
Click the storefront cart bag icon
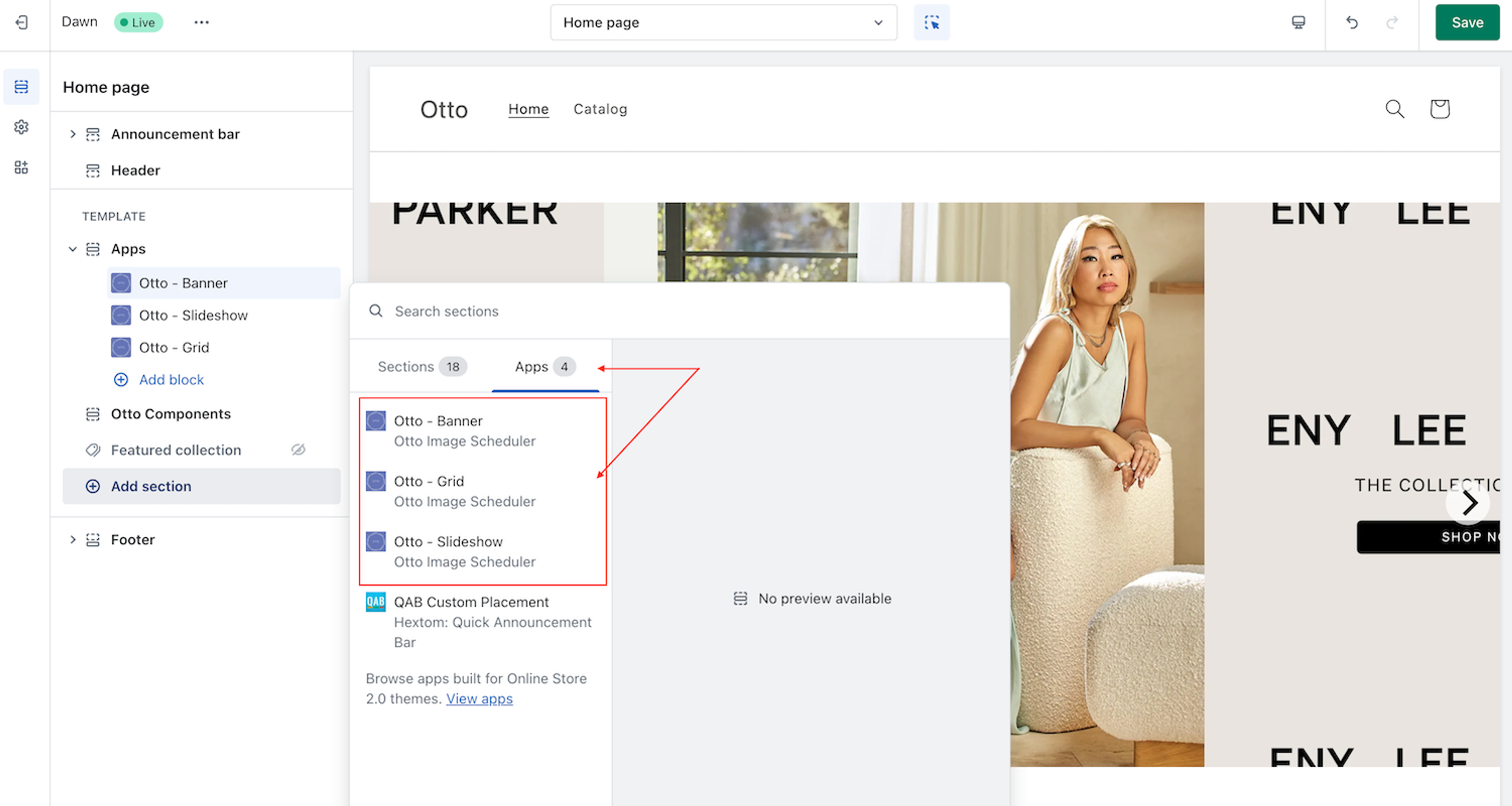(x=1439, y=109)
